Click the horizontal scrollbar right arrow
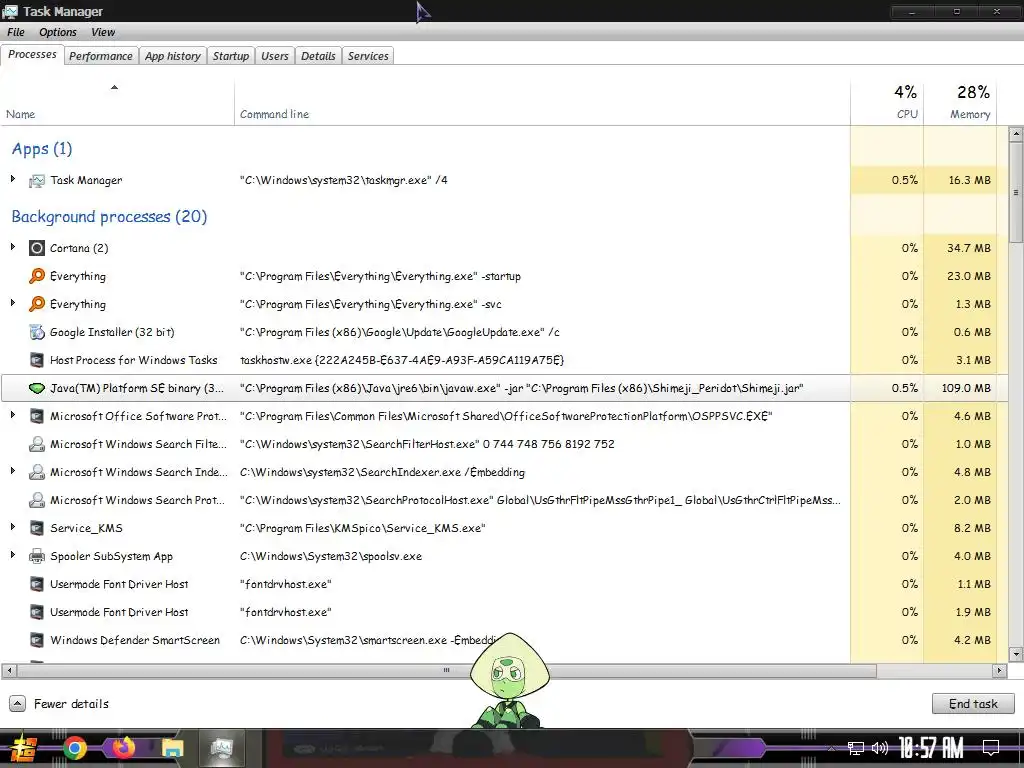The height and width of the screenshot is (768, 1024). pos(999,671)
